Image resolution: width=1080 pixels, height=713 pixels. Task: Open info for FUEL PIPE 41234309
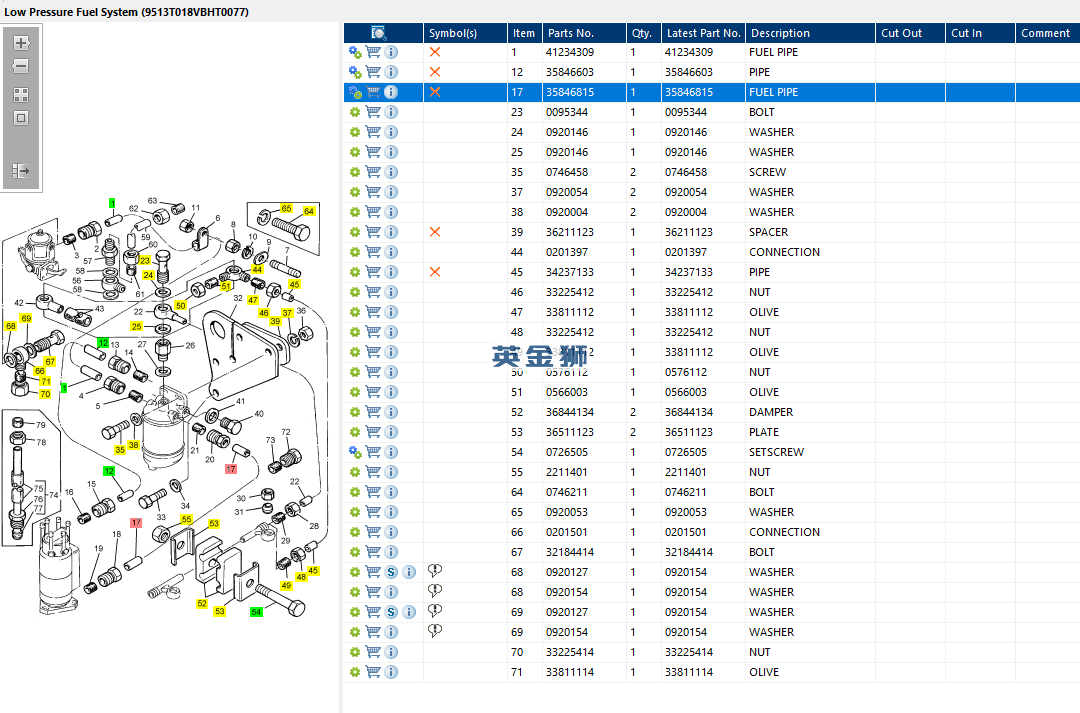[x=391, y=52]
